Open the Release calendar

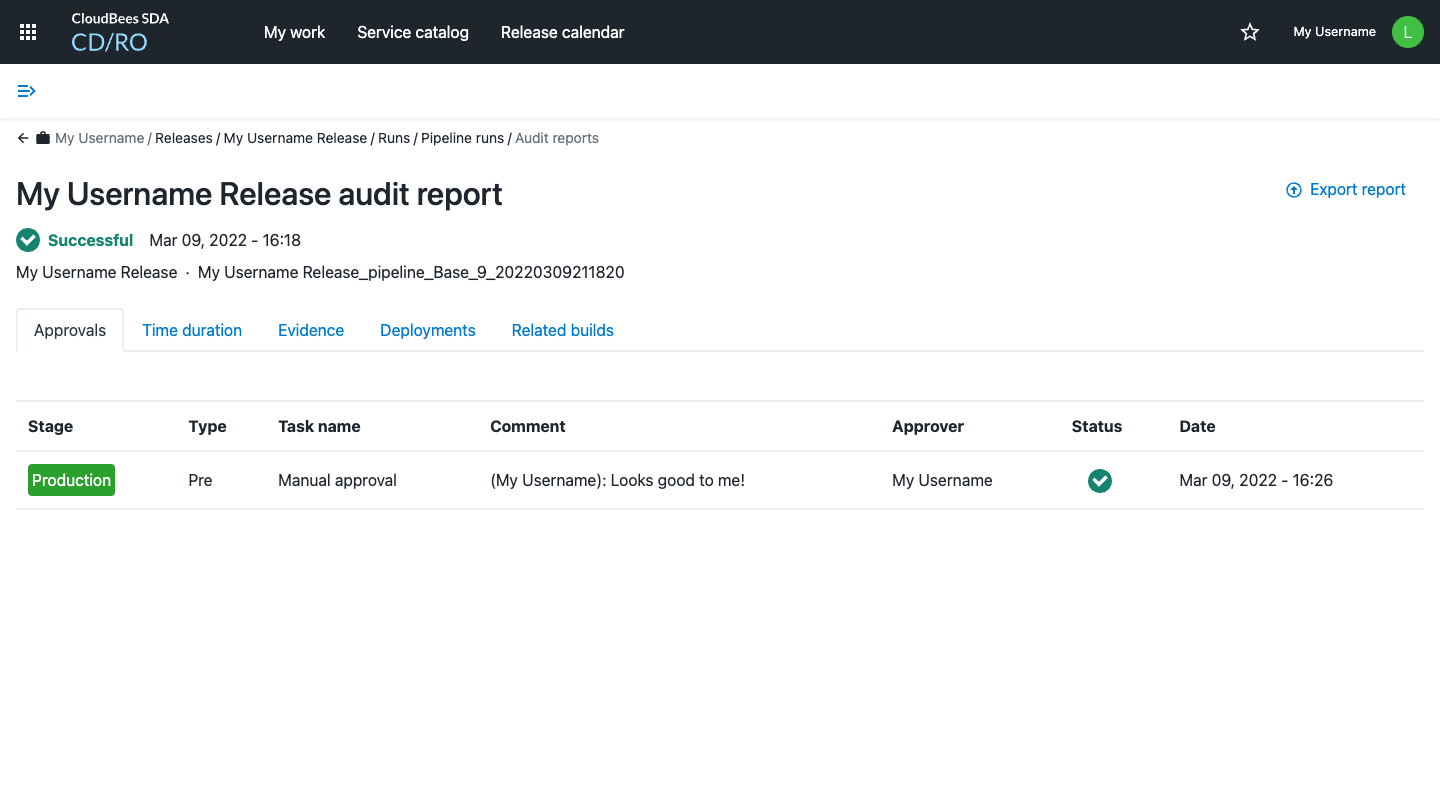(562, 32)
